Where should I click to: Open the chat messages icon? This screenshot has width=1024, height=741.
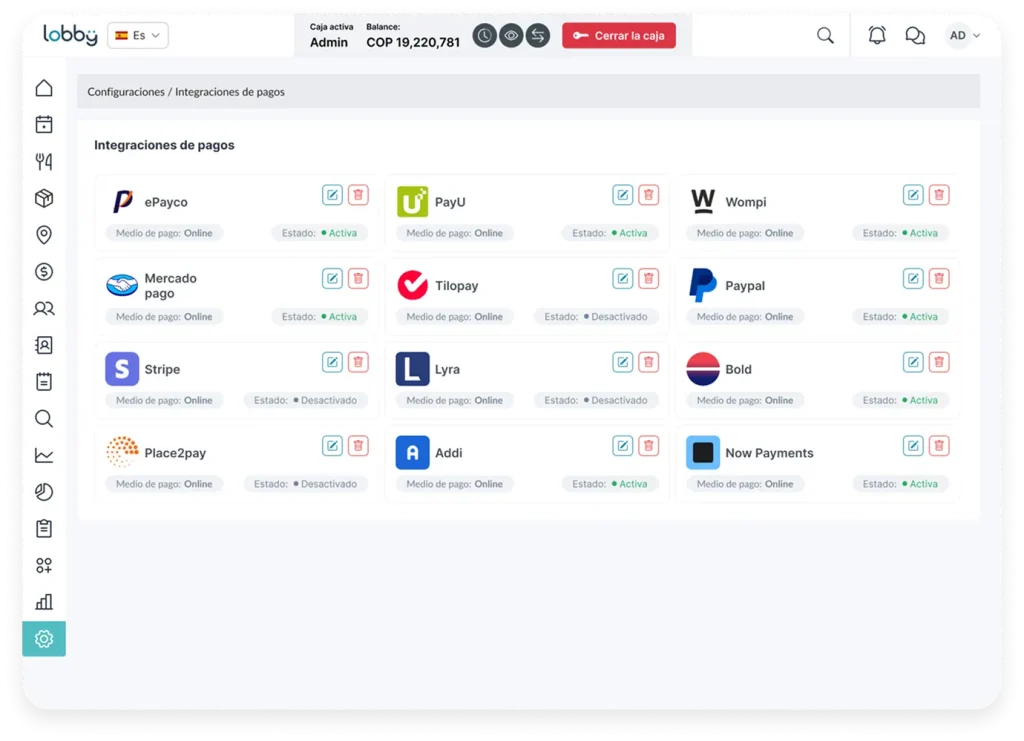[x=915, y=35]
